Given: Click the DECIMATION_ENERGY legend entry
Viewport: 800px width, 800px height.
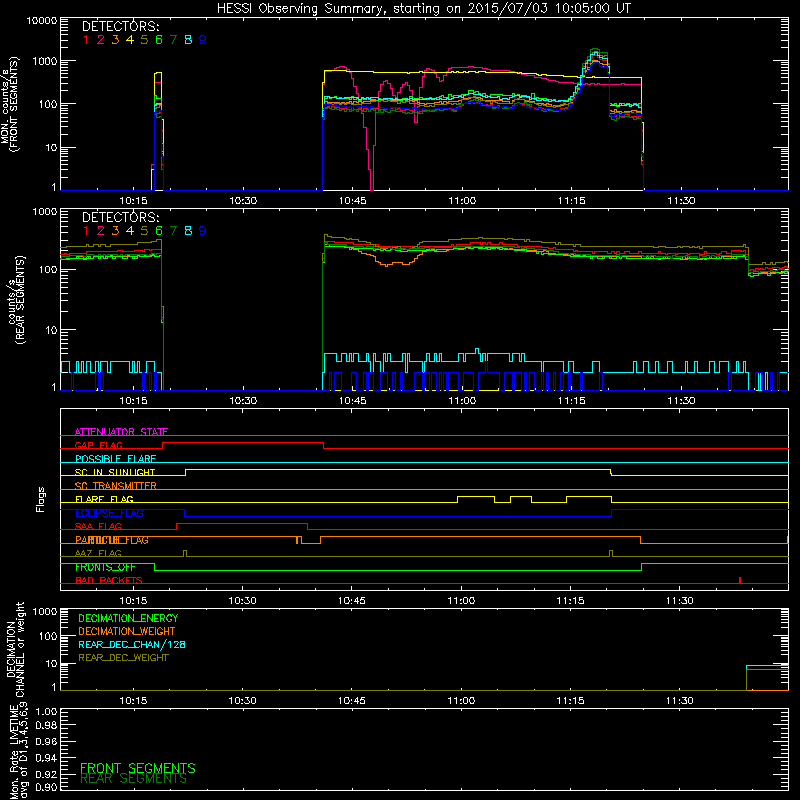Looking at the screenshot, I should pos(128,618).
